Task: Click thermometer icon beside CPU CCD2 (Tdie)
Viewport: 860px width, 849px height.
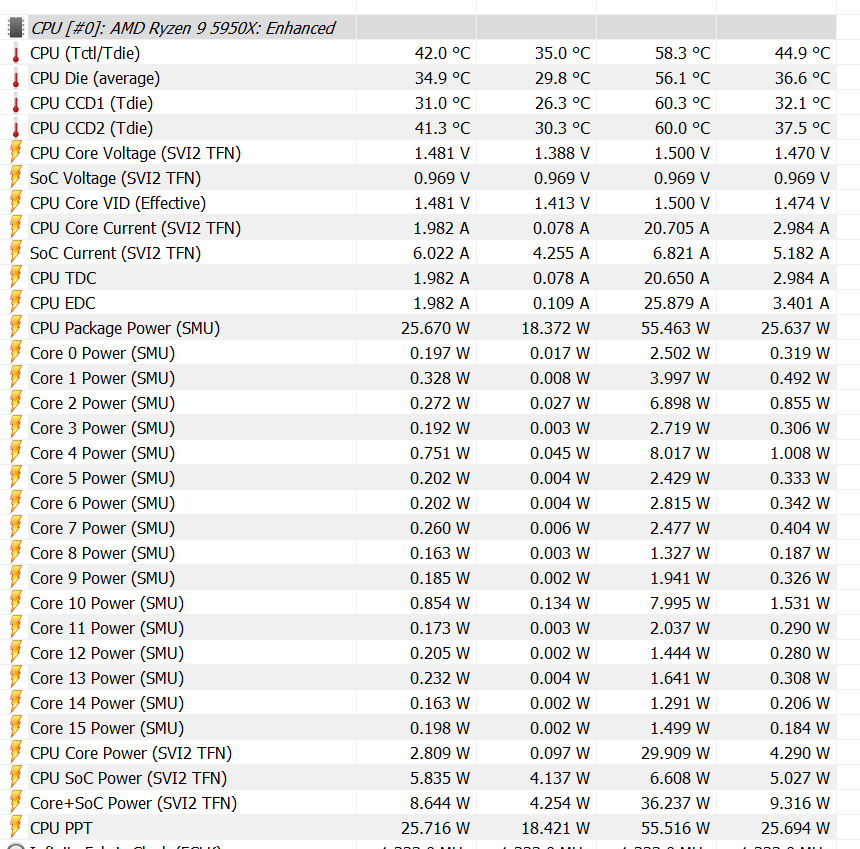Action: pos(16,128)
